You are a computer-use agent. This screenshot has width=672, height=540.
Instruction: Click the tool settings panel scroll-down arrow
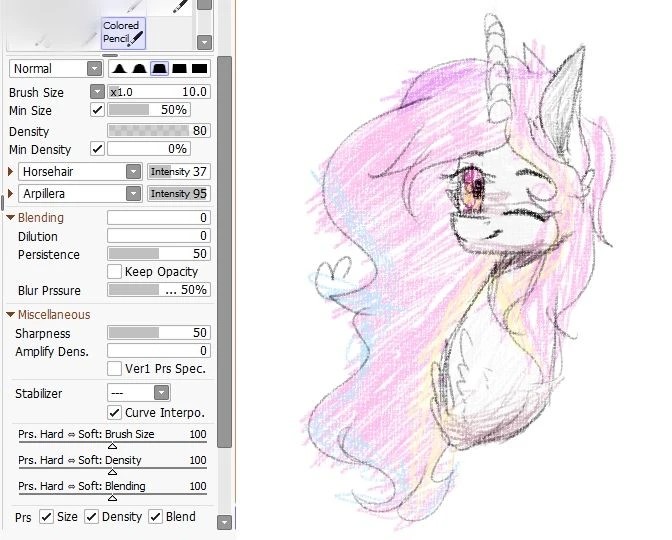[x=225, y=522]
